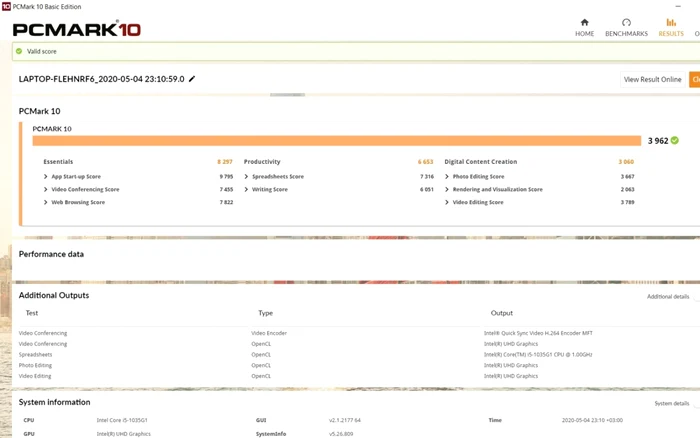Click the Type column header

(x=266, y=313)
